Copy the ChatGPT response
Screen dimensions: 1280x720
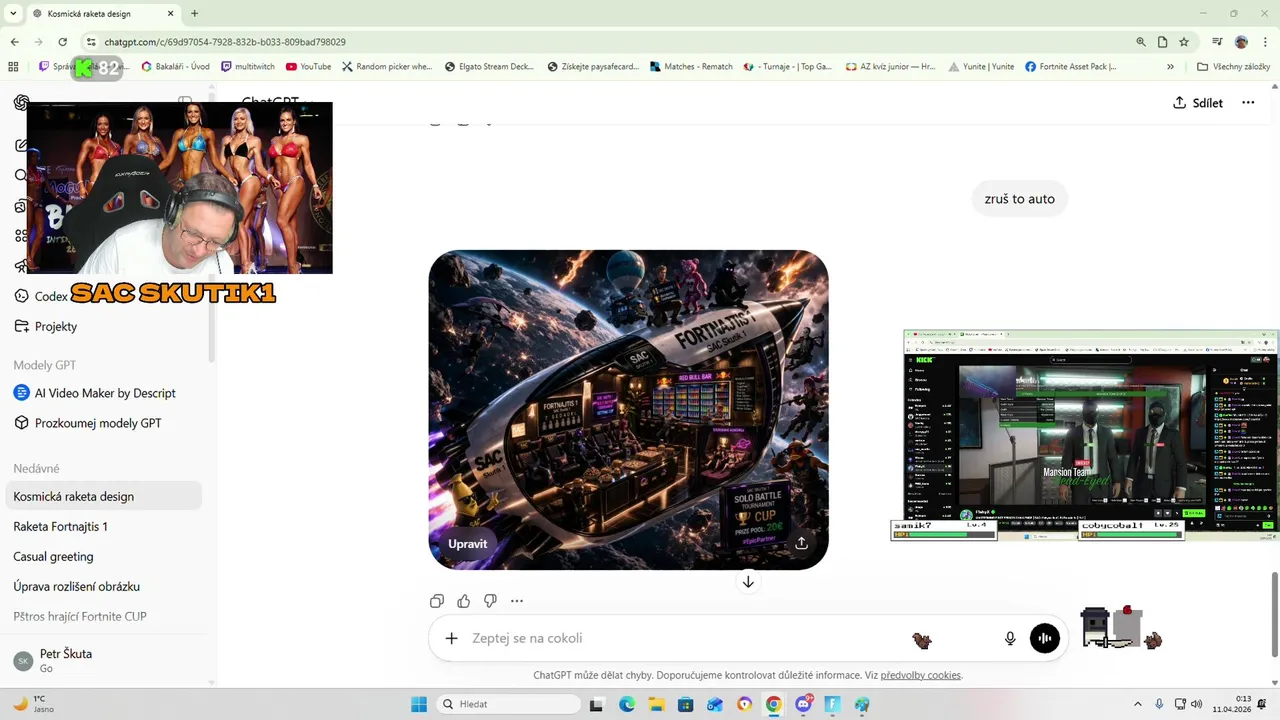(x=437, y=601)
